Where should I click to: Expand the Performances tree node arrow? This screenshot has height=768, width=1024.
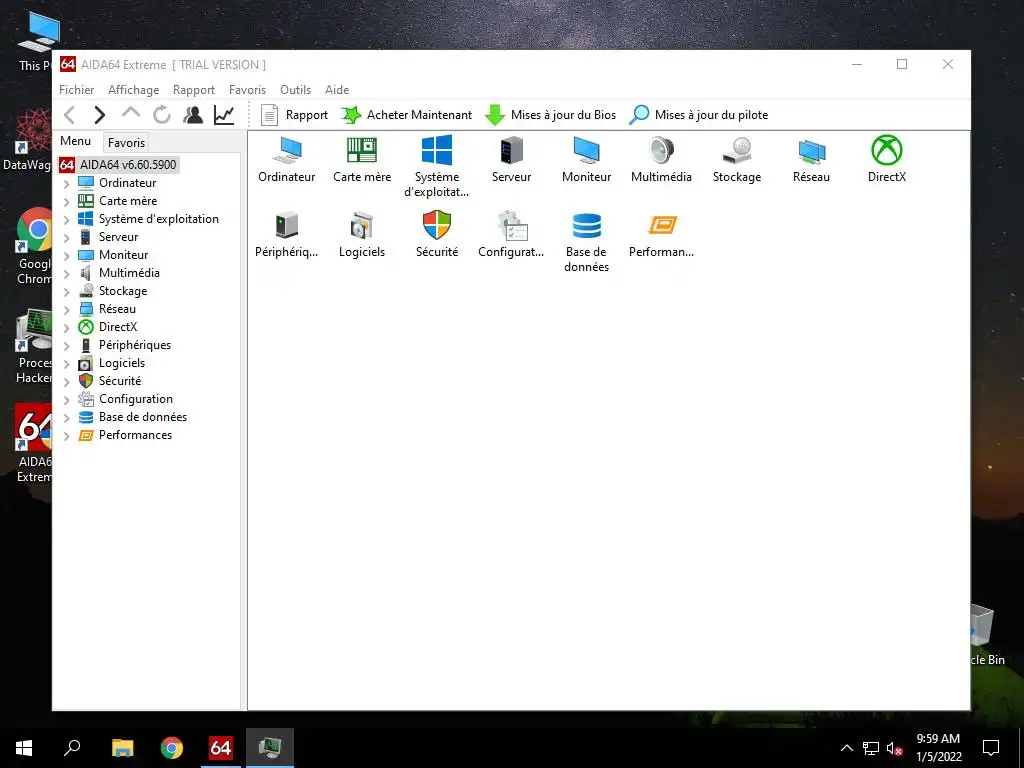pyautogui.click(x=67, y=436)
